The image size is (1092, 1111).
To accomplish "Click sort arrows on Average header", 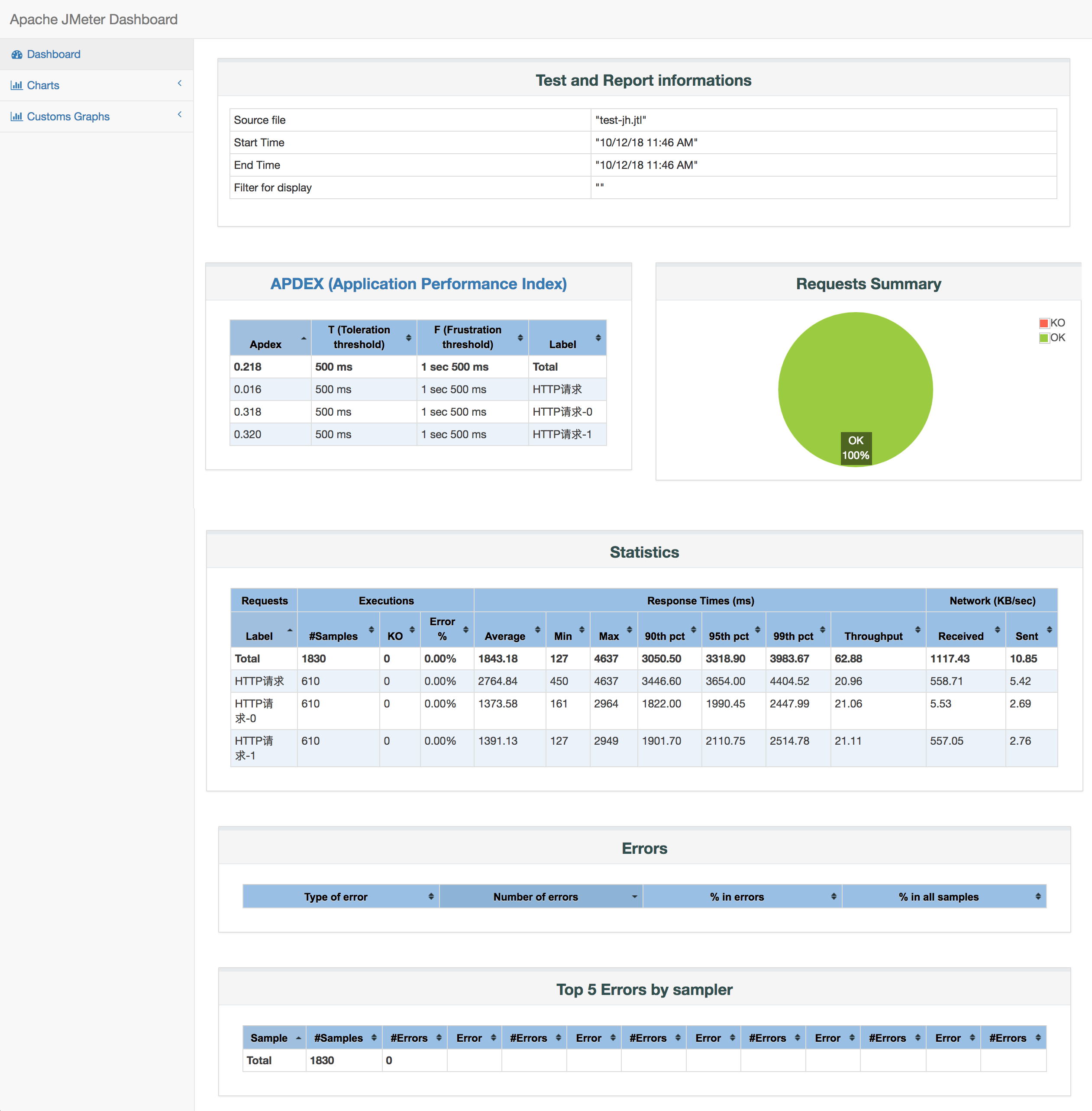I will coord(537,630).
